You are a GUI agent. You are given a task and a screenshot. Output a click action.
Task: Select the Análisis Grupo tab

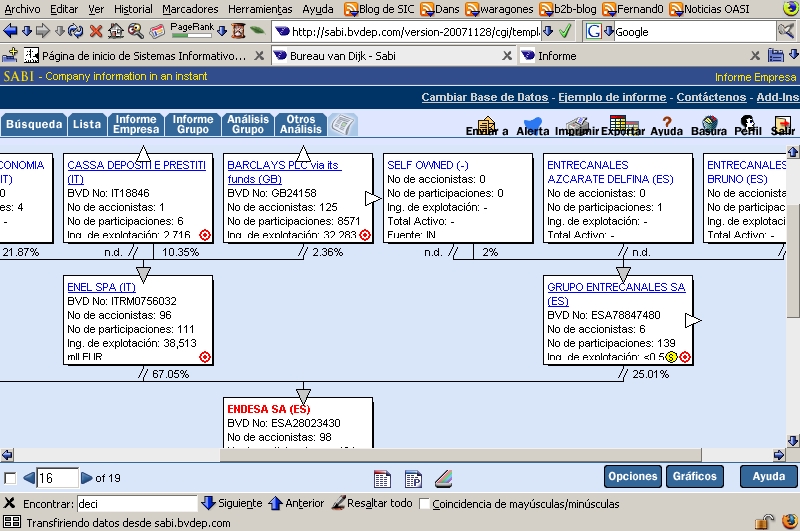pyautogui.click(x=248, y=124)
